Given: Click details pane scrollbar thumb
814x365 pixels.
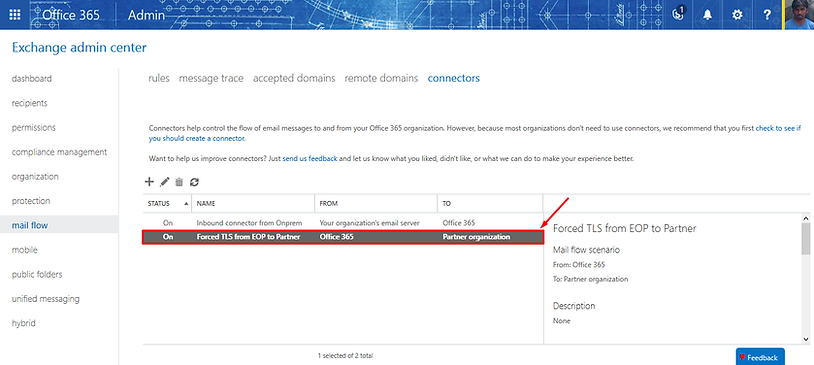Looking at the screenshot, I should pos(805,239).
